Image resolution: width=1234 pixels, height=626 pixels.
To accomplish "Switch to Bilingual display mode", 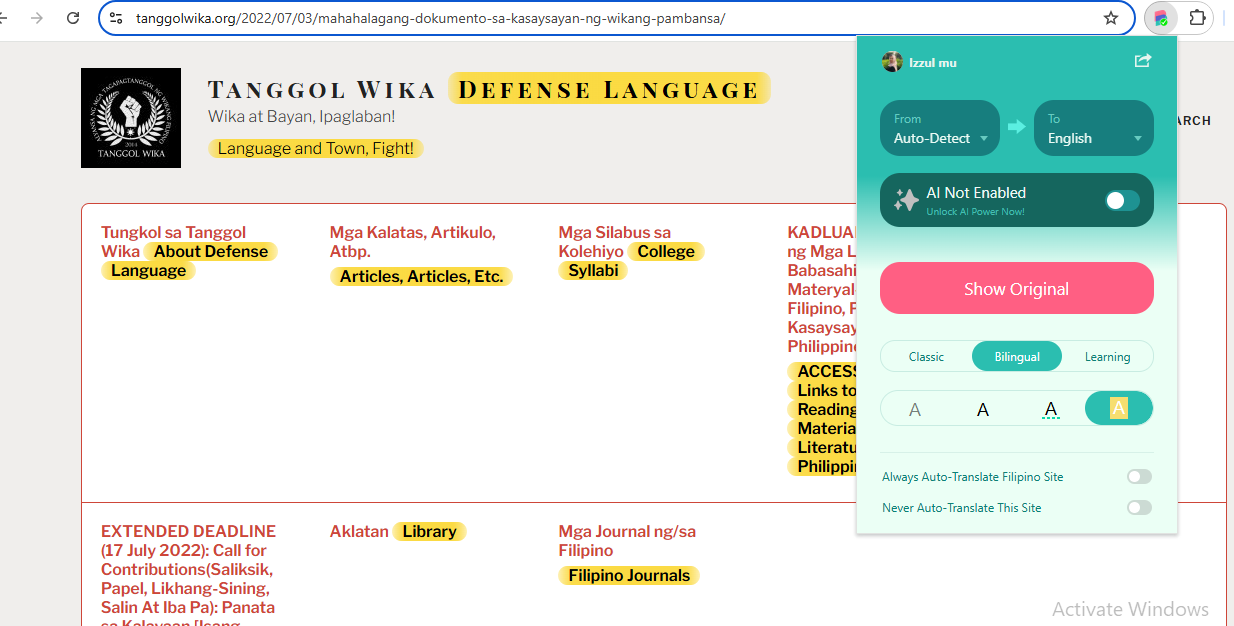I will 1017,357.
